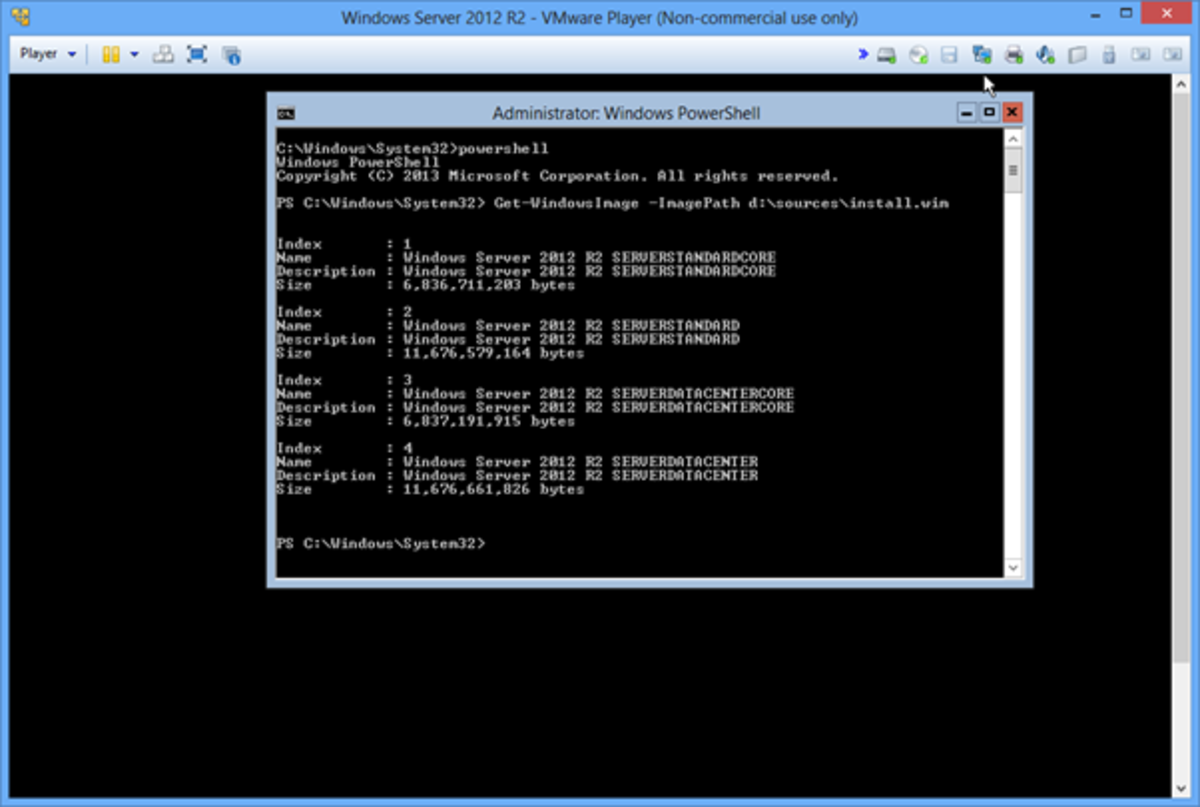1200x807 pixels.
Task: Click the sound card device icon
Action: 1046,55
